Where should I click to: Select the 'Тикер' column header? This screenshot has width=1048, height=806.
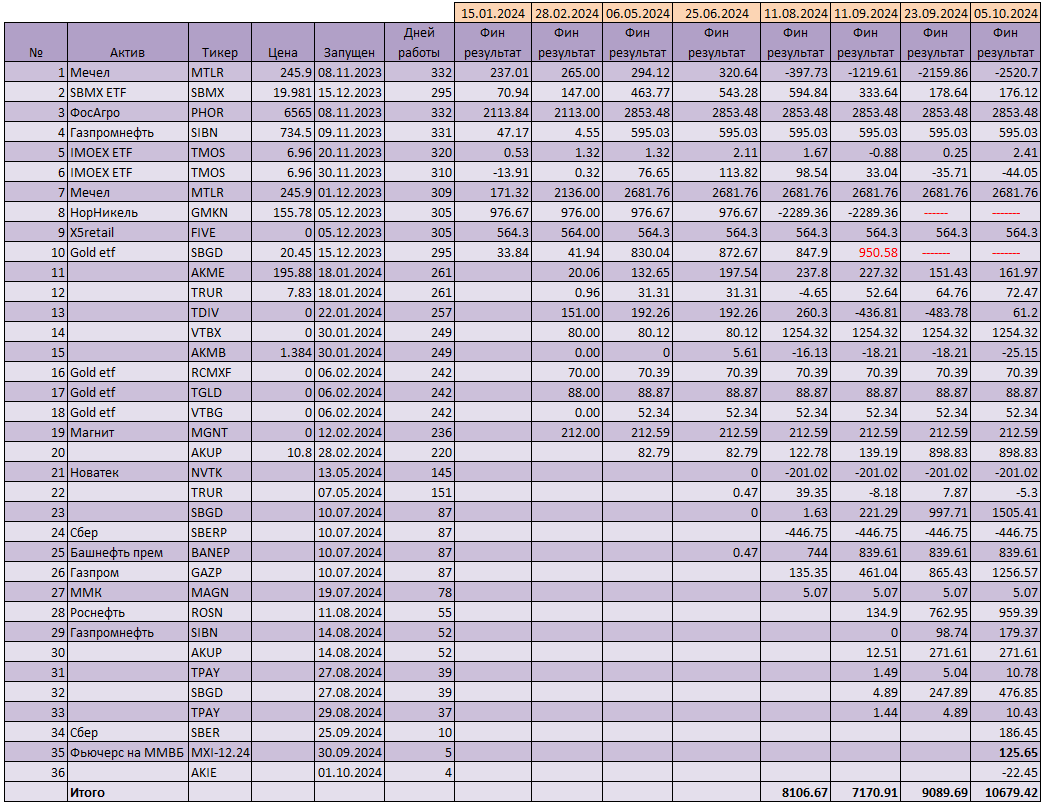pos(220,43)
